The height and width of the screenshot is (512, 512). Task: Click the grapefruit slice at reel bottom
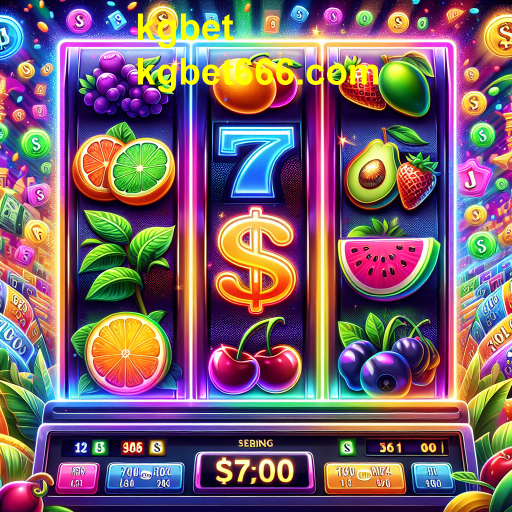click(126, 353)
